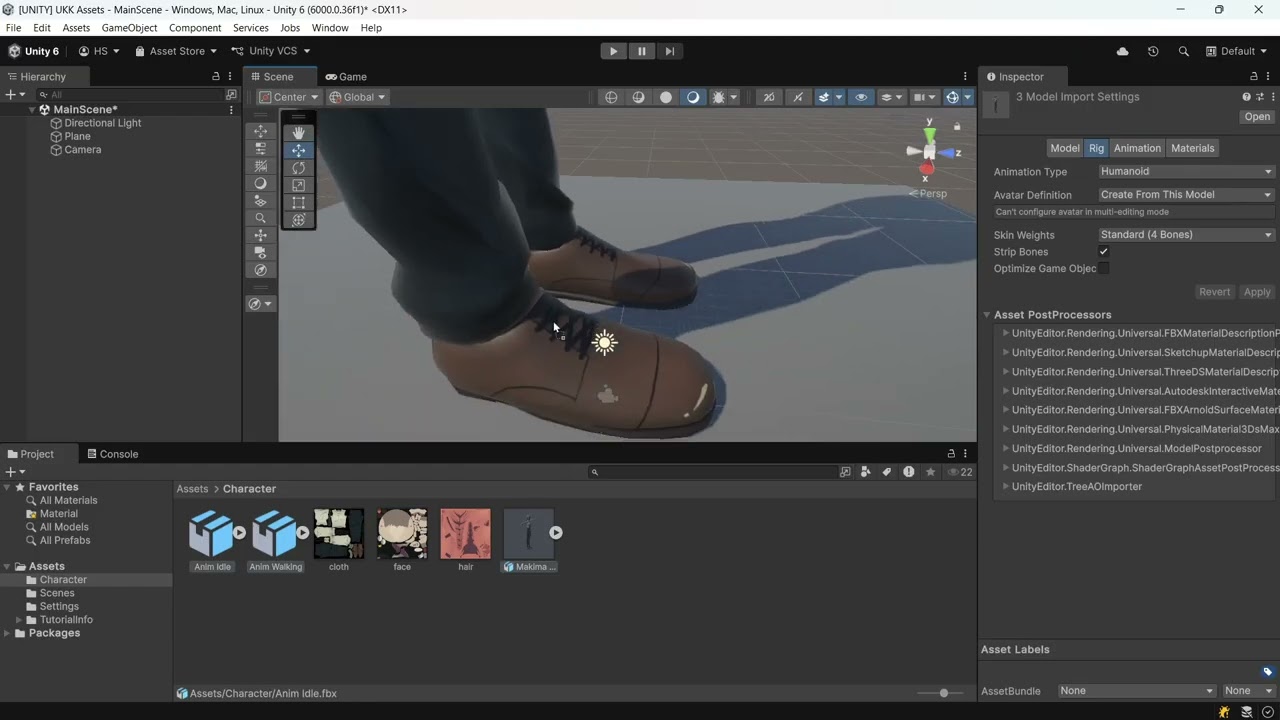Viewport: 1280px width, 720px height.
Task: Select the cloth texture thumbnail
Action: 339,534
